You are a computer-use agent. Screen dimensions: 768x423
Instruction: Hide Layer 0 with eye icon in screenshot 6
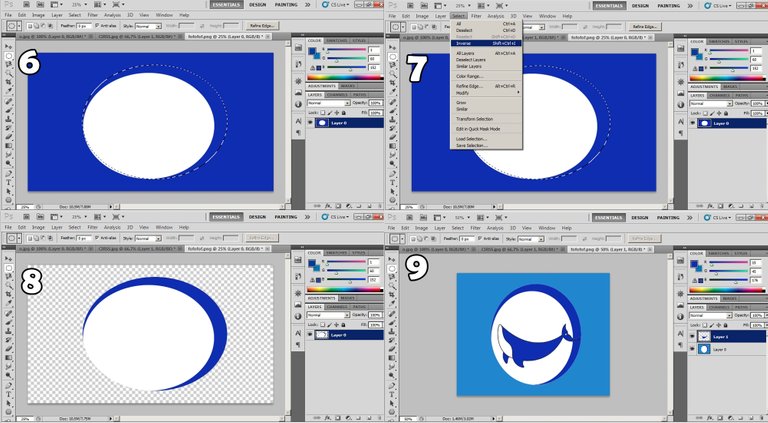(310, 123)
